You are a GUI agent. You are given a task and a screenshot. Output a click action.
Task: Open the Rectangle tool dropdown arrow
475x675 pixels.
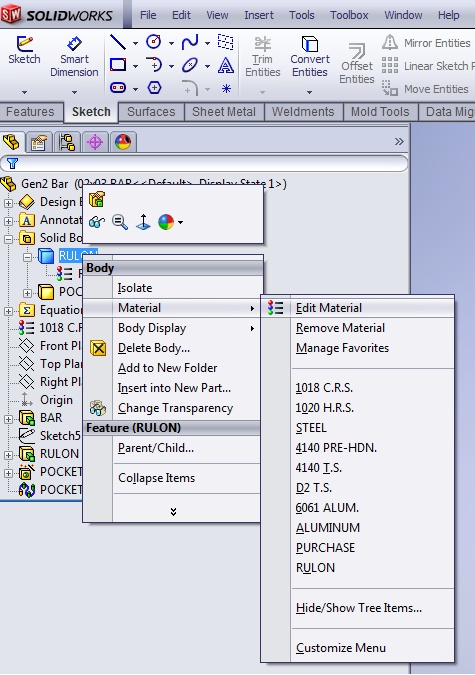coord(135,66)
